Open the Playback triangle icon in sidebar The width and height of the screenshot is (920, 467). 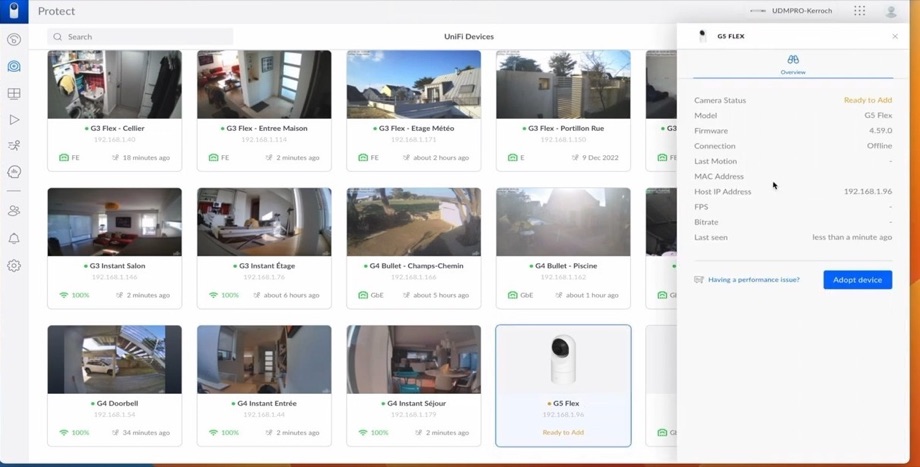14,120
